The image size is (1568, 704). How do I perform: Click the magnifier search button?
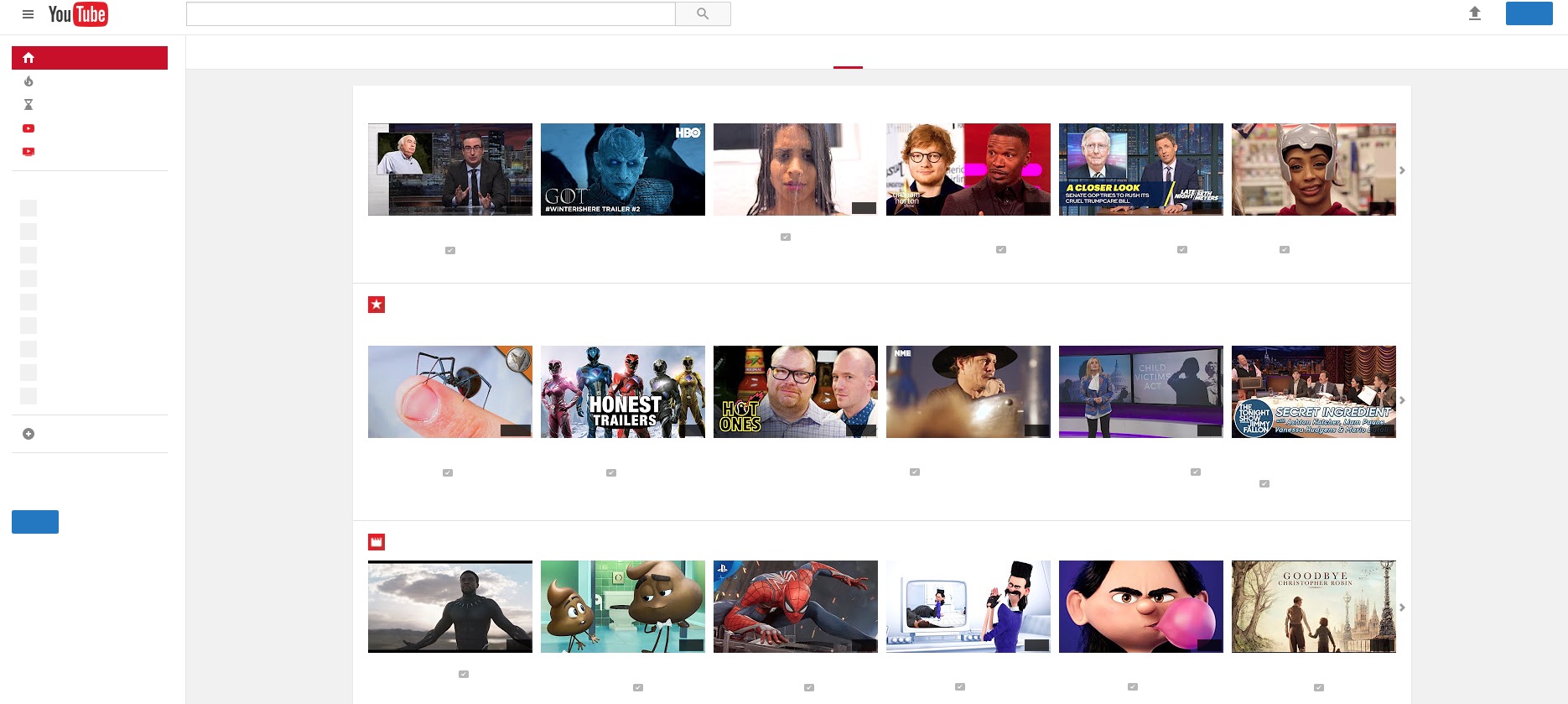point(703,13)
